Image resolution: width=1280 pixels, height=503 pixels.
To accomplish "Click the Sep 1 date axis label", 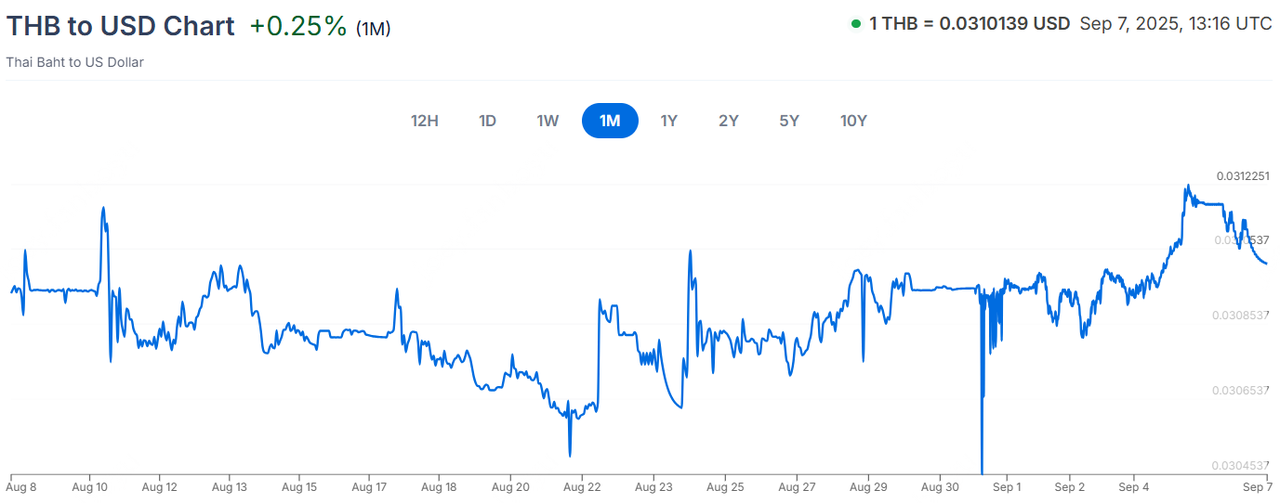I will pos(1006,487).
